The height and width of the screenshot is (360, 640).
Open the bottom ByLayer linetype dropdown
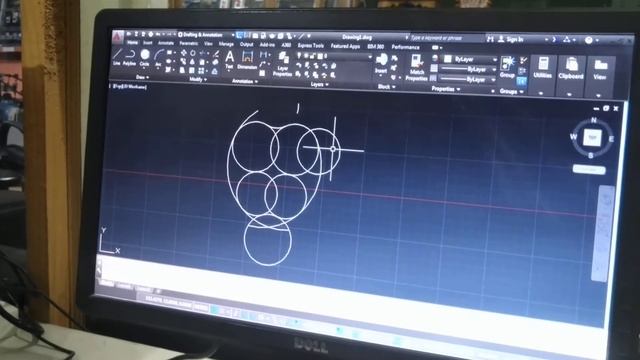pyautogui.click(x=468, y=79)
